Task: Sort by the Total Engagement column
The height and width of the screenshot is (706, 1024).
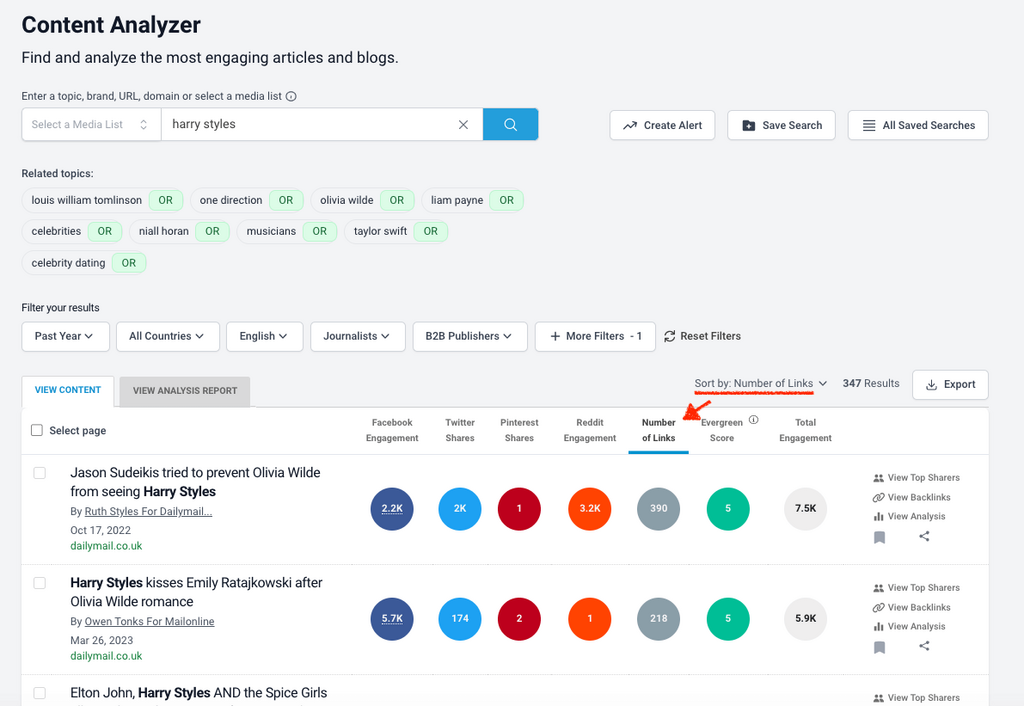Action: tap(805, 430)
